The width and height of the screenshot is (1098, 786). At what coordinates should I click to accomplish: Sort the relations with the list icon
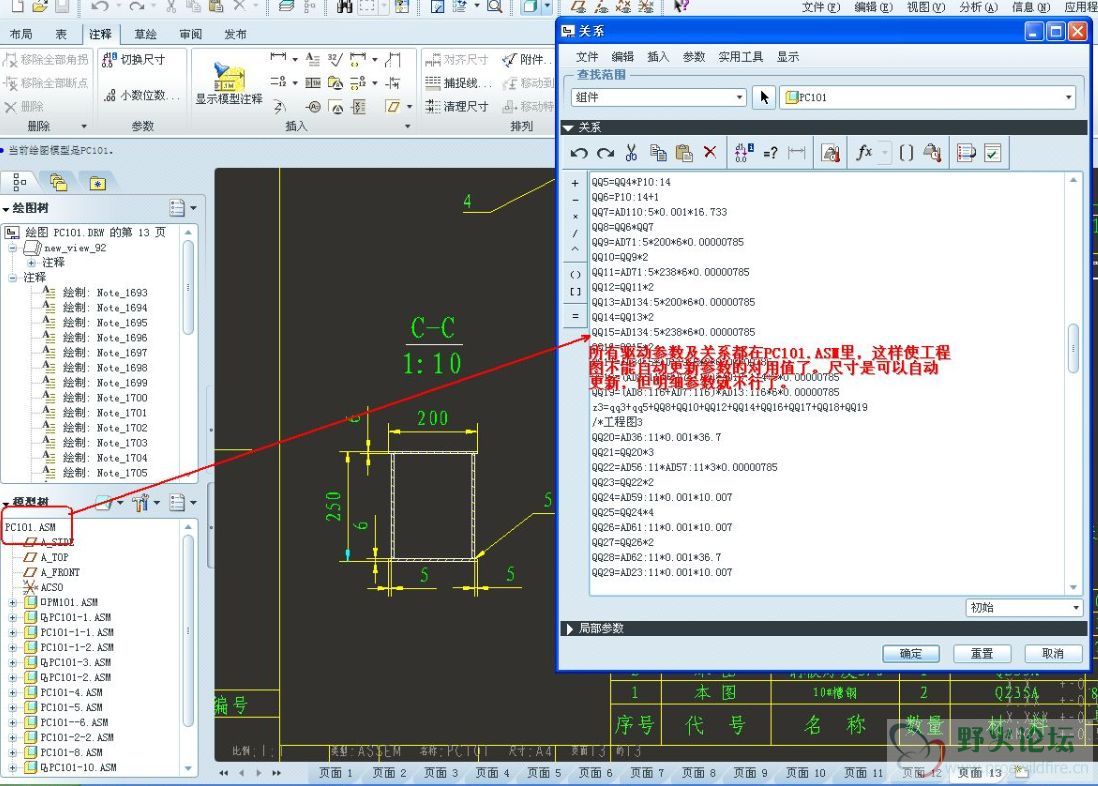click(966, 153)
